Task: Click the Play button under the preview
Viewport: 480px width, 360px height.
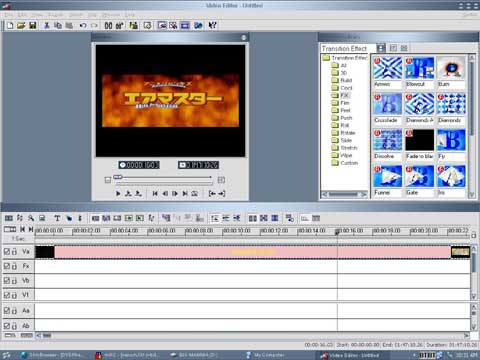Action: tap(118, 193)
